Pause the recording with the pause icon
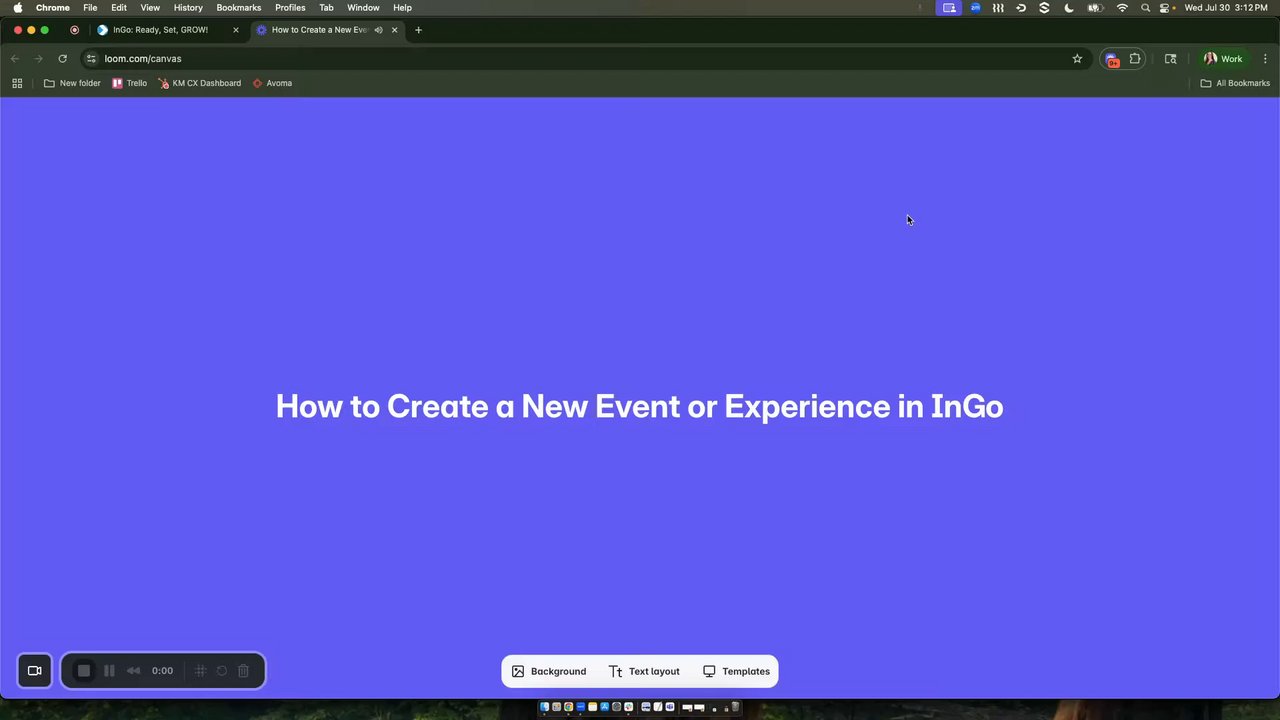The image size is (1280, 720). 109,671
